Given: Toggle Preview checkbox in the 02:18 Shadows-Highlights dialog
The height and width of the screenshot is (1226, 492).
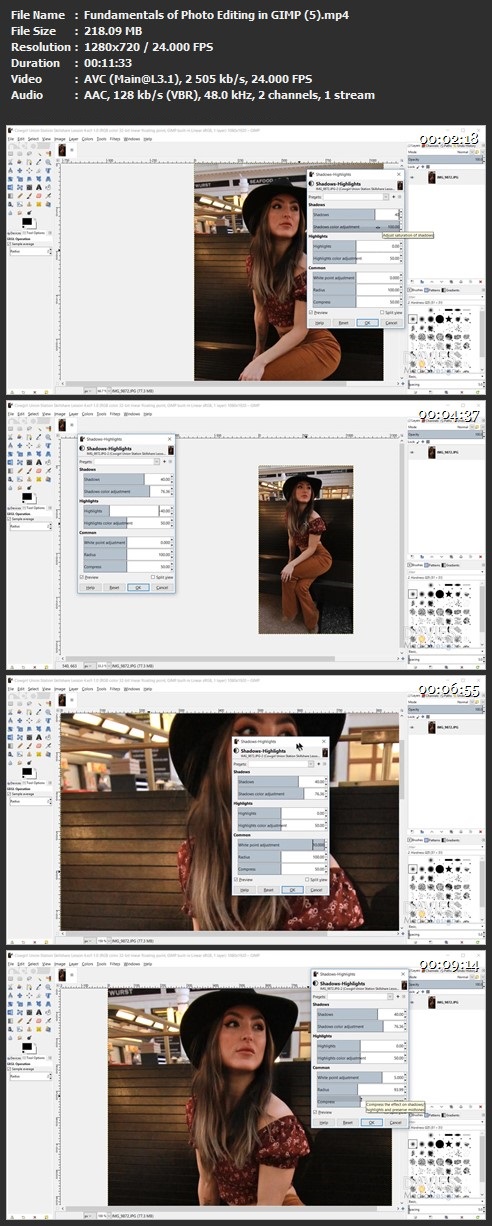Looking at the screenshot, I should pyautogui.click(x=311, y=312).
